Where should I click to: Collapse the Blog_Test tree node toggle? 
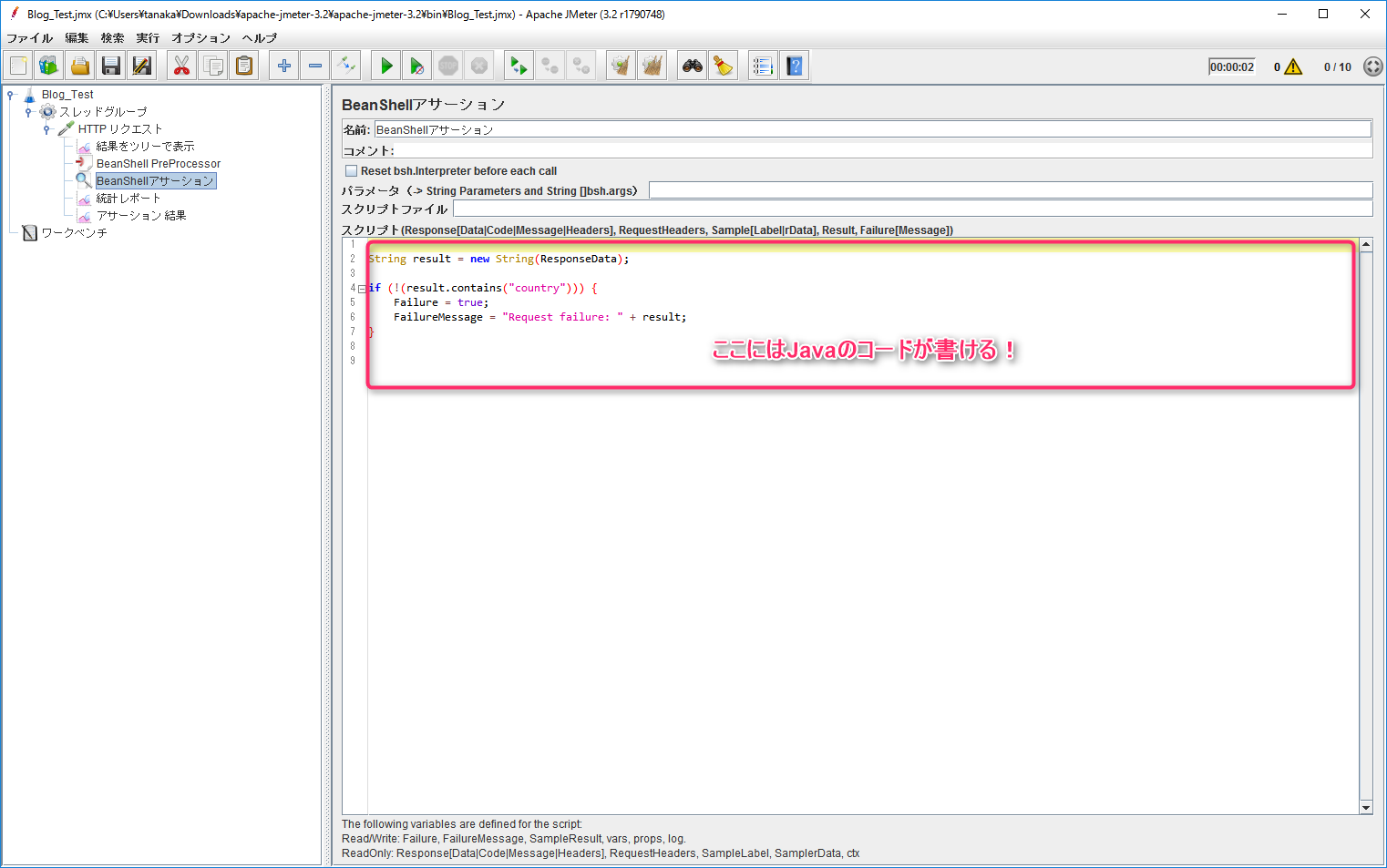(x=10, y=95)
